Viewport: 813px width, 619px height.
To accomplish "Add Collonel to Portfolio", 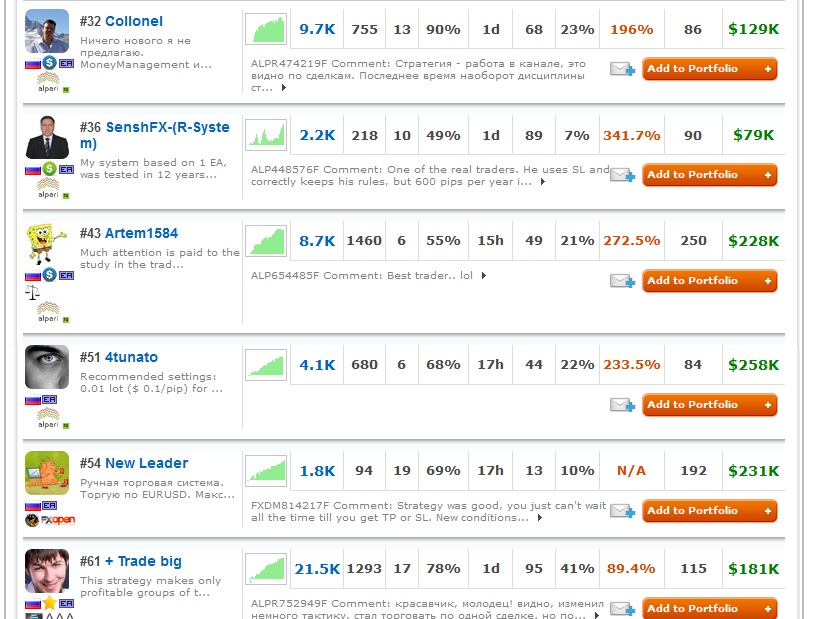I will click(709, 69).
